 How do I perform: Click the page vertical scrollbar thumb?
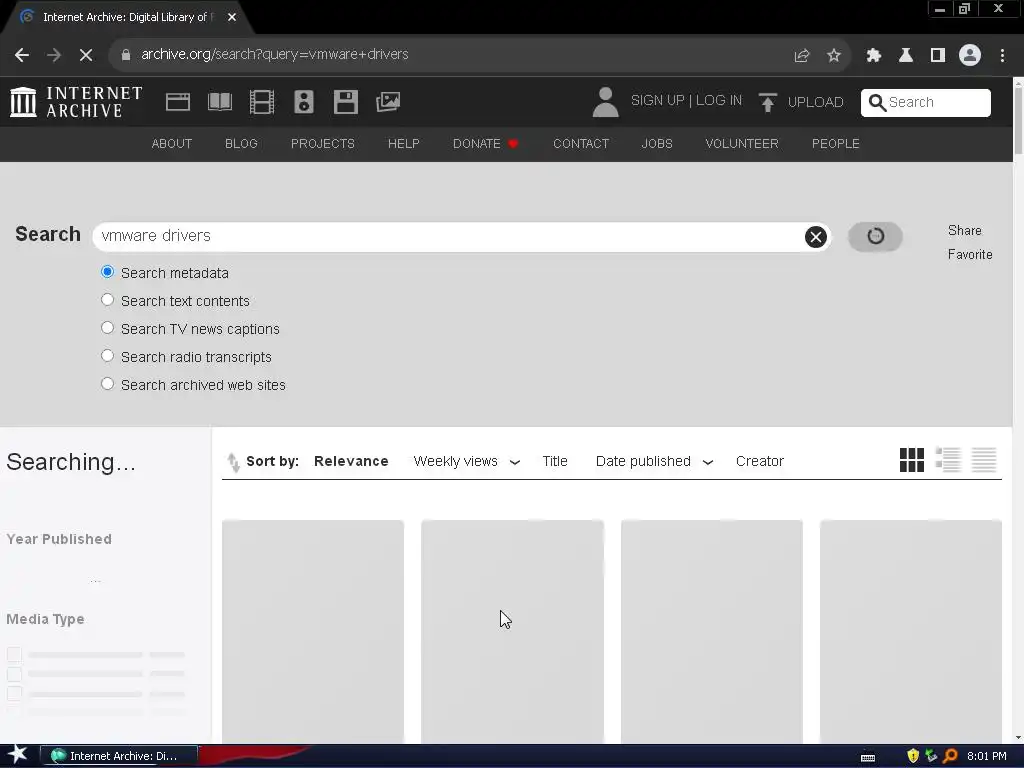point(1018,121)
